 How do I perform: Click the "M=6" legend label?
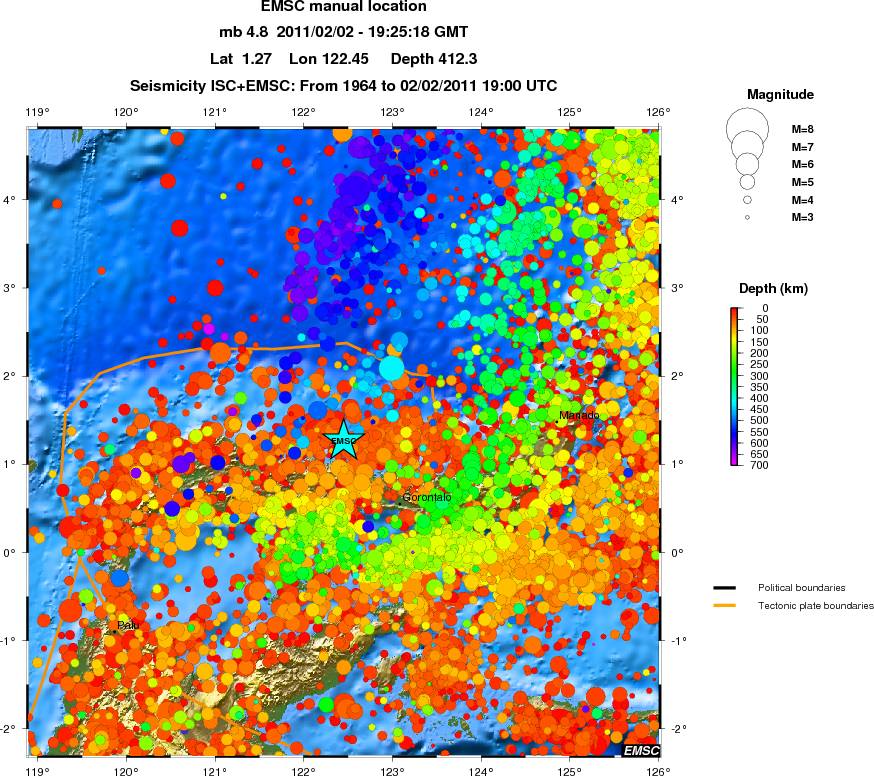click(803, 164)
